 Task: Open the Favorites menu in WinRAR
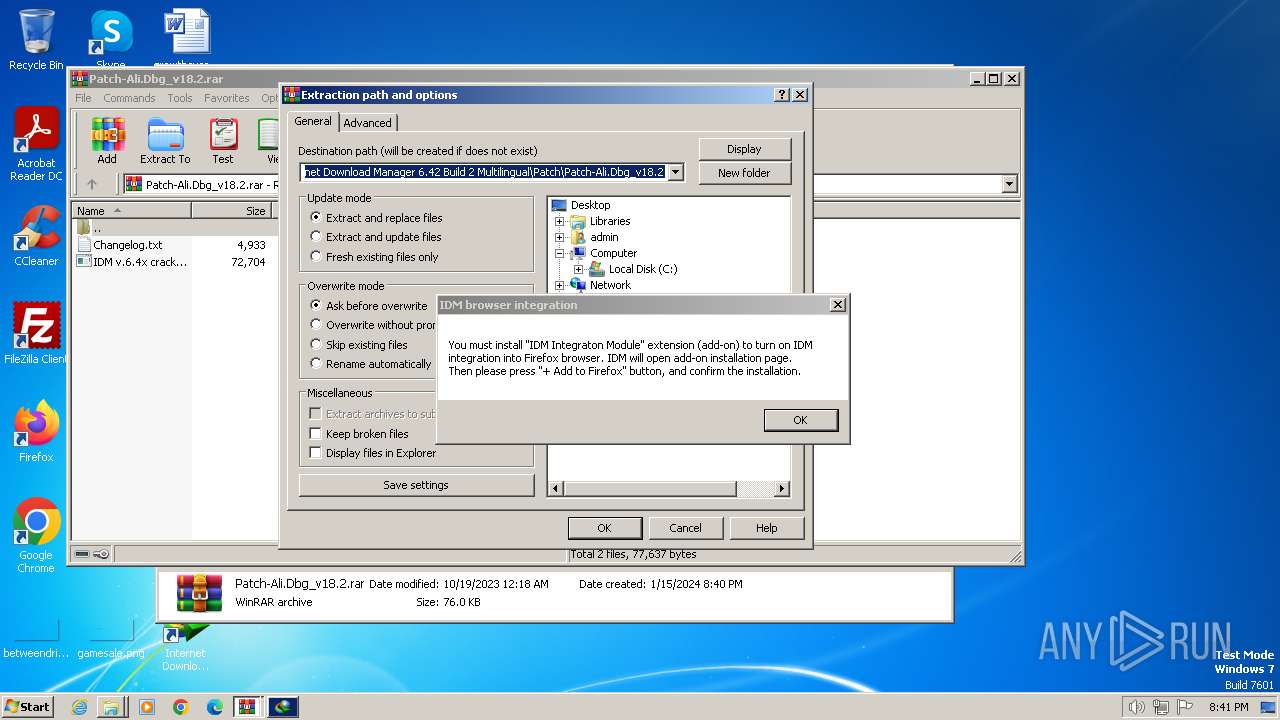(x=227, y=98)
